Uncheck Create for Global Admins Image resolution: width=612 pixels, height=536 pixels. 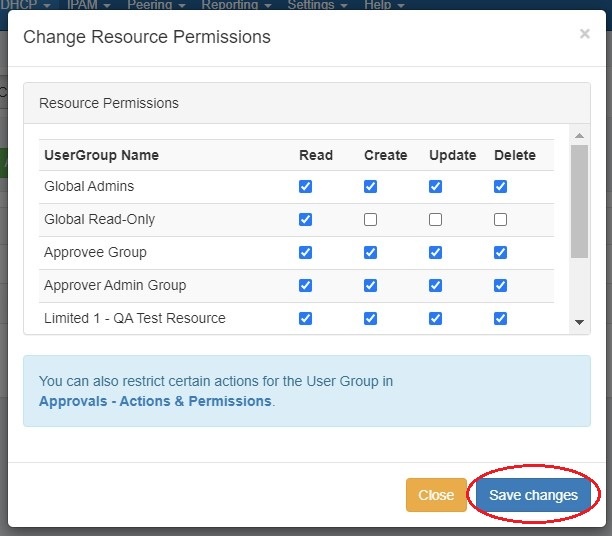pyautogui.click(x=371, y=187)
